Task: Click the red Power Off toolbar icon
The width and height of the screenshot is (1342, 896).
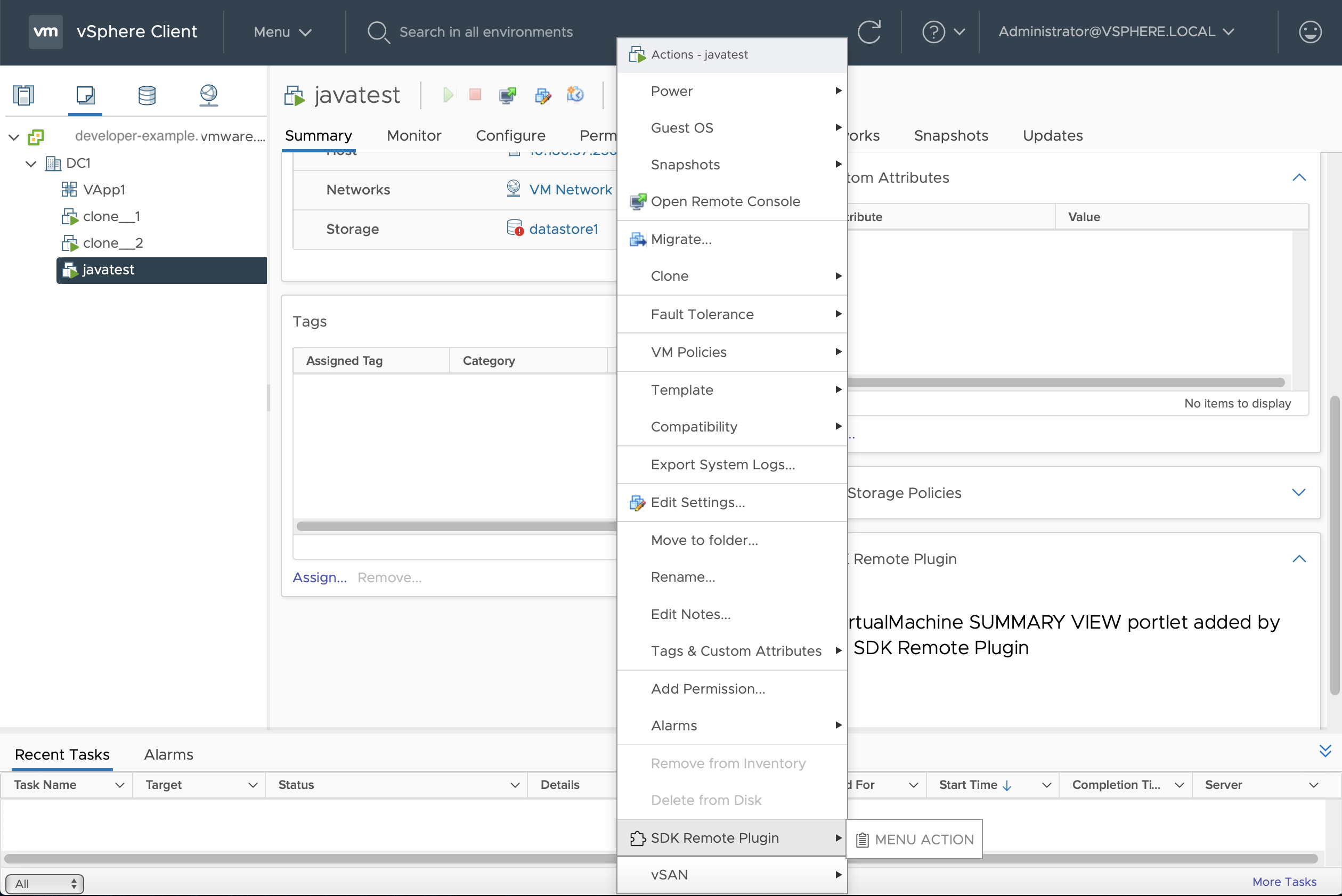Action: click(x=475, y=94)
